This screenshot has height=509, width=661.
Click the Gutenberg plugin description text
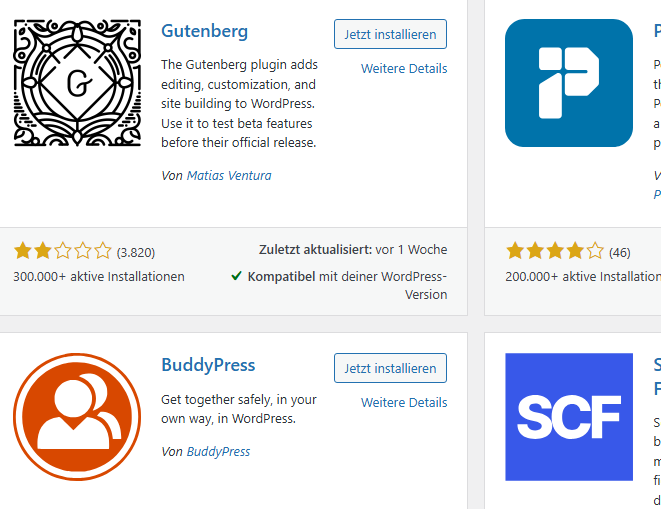(x=238, y=104)
